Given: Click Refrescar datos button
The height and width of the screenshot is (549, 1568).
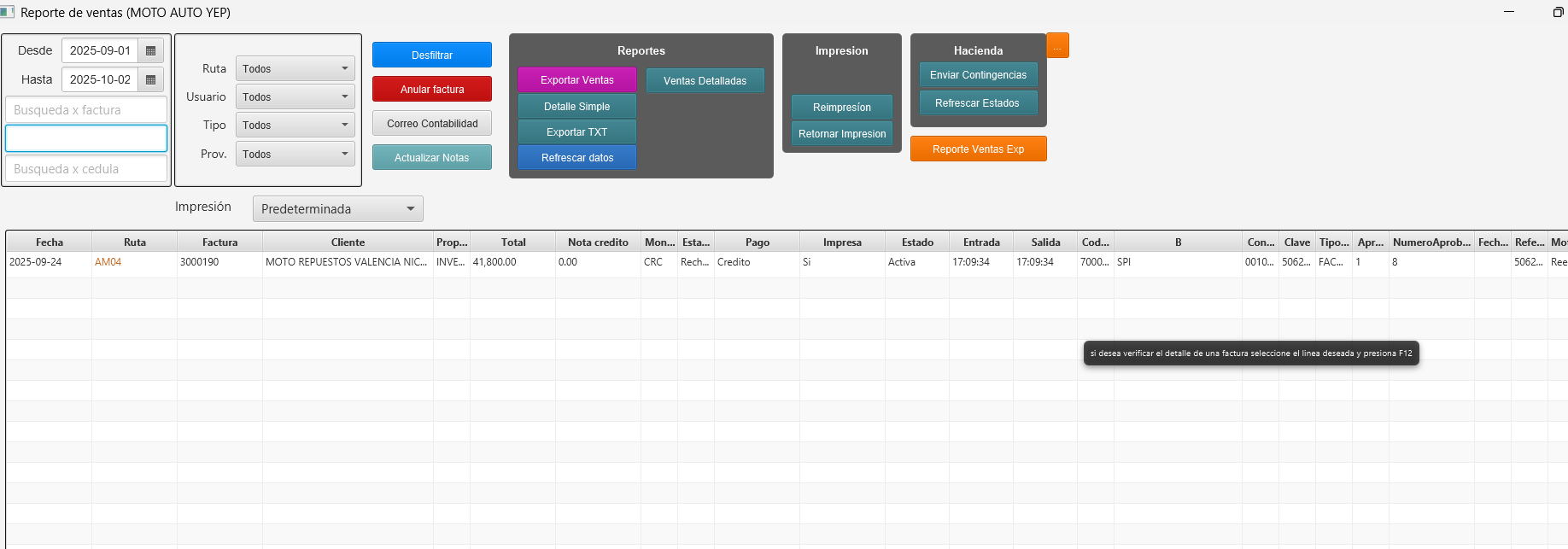Looking at the screenshot, I should point(576,158).
